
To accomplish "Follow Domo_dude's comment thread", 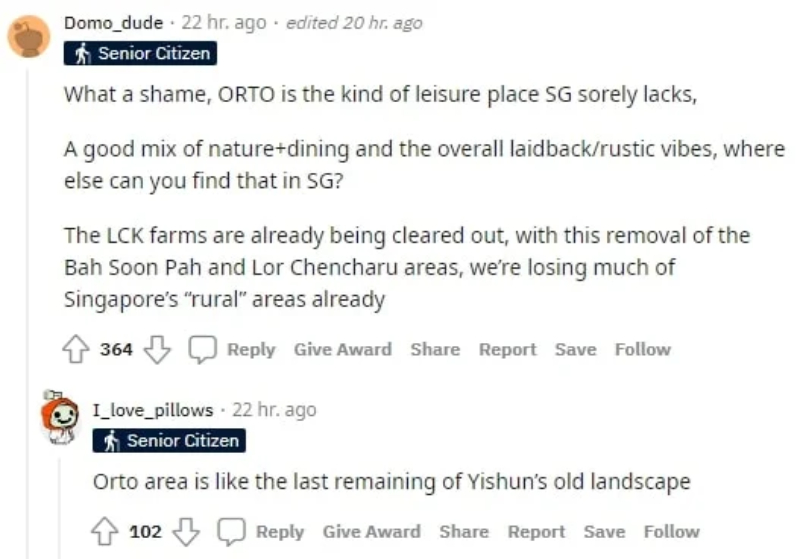I will click(642, 350).
